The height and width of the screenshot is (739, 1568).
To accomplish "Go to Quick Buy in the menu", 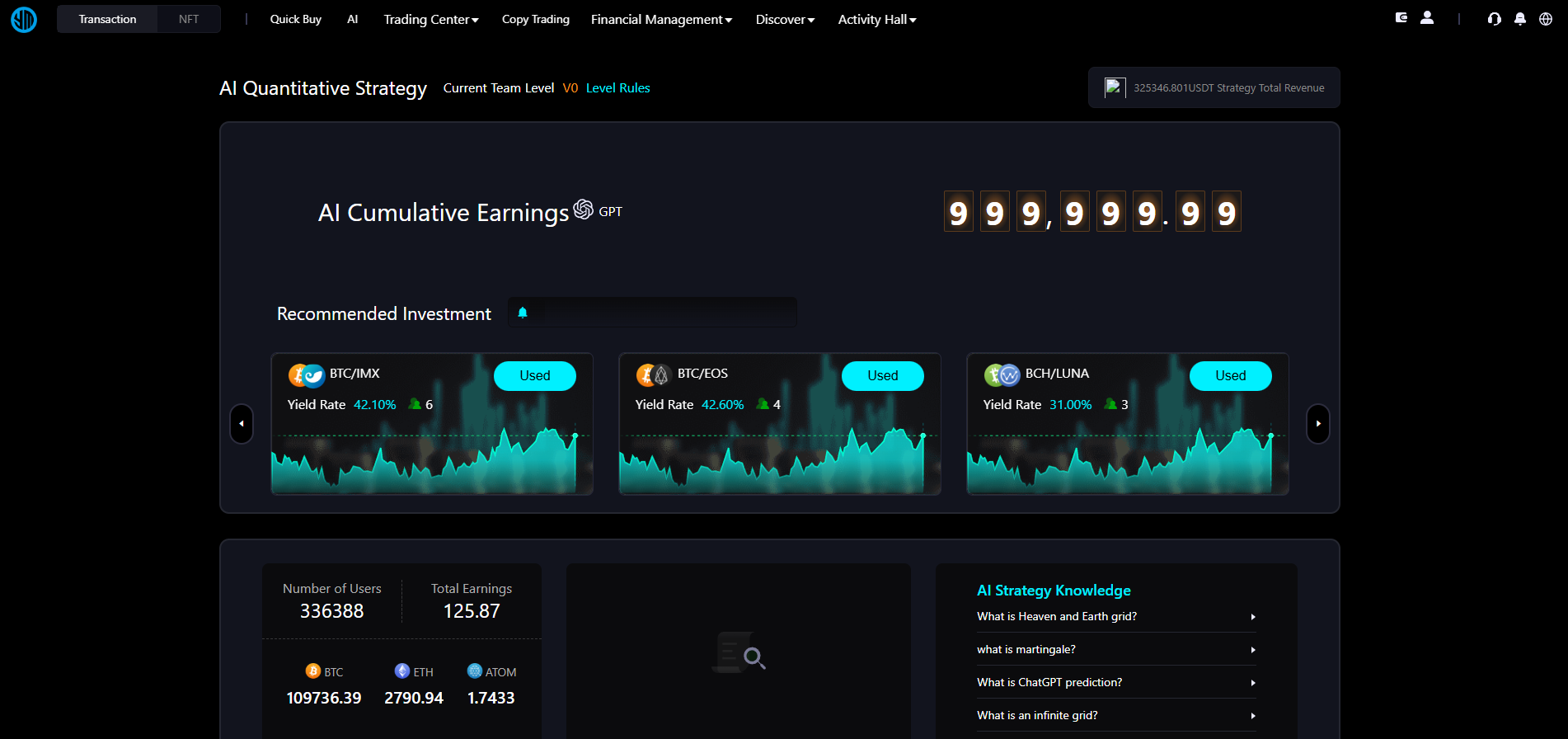I will [x=295, y=19].
